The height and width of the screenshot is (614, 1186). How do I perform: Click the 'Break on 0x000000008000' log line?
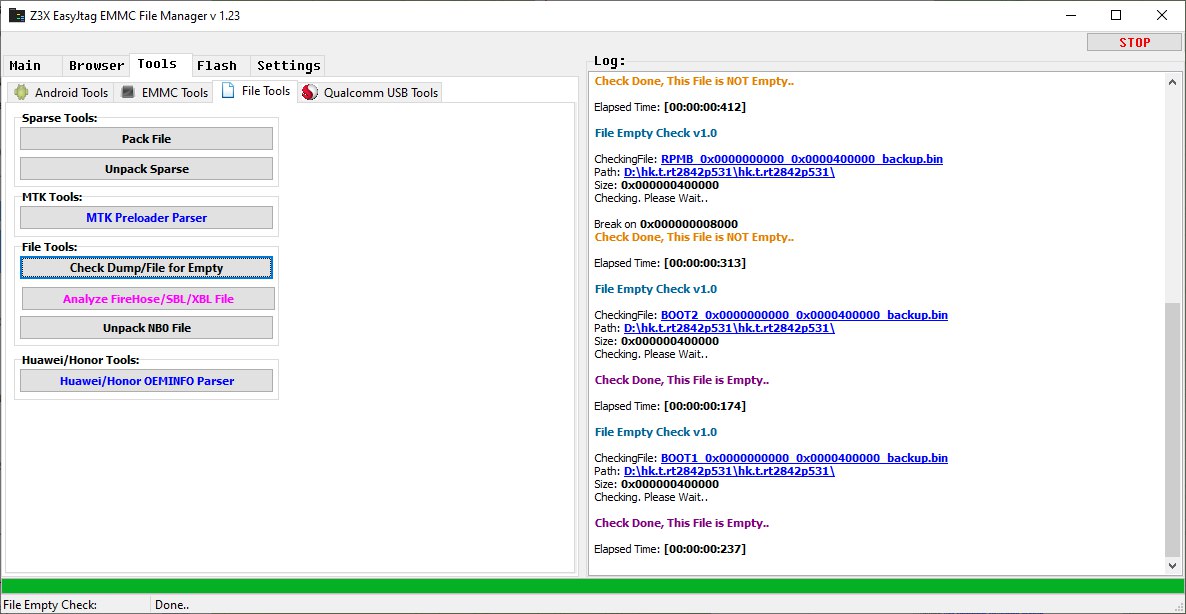pos(666,224)
